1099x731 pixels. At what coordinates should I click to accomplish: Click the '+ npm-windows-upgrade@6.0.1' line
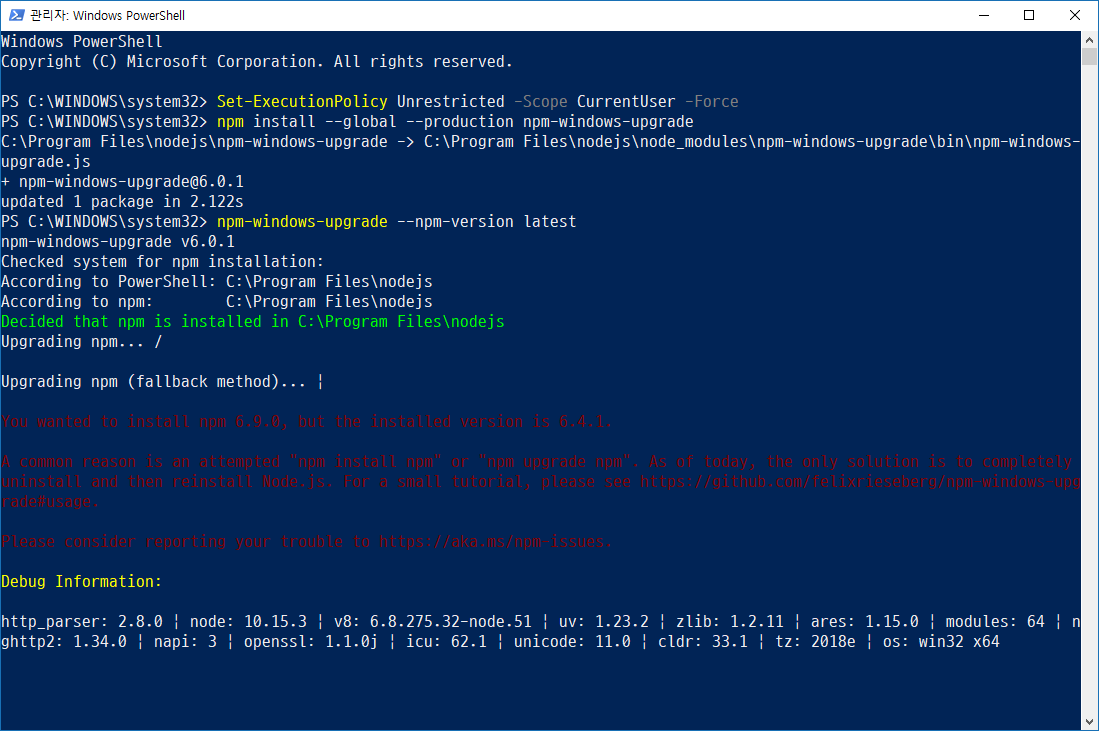[x=123, y=182]
